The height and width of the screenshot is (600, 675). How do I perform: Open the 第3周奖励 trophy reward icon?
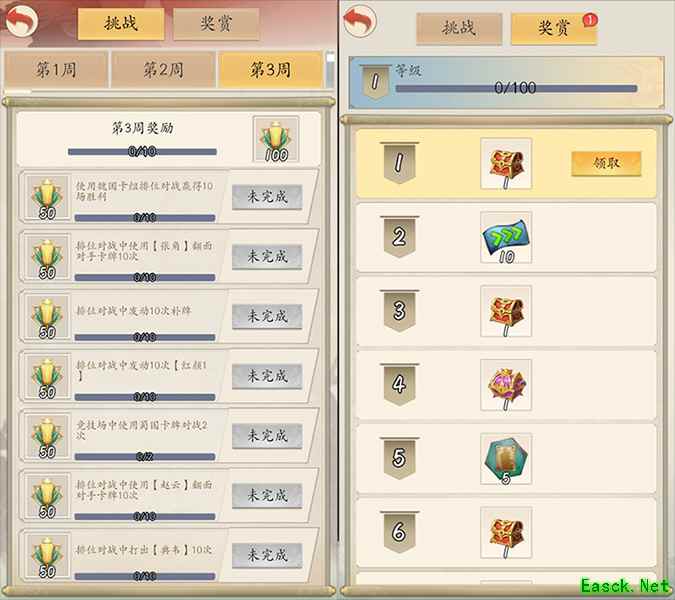pyautogui.click(x=276, y=139)
